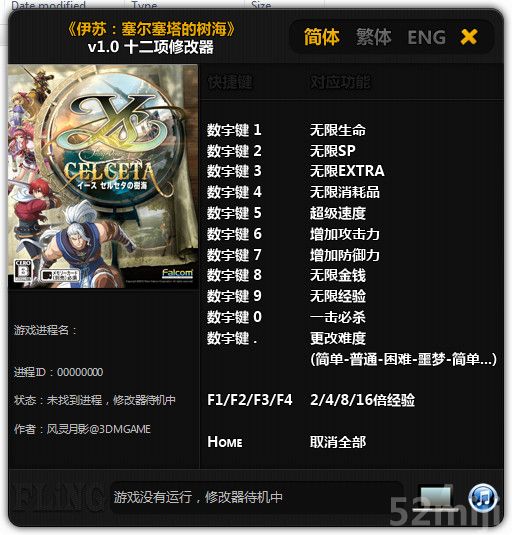Click the 增加攻击力 entry

[x=345, y=234]
